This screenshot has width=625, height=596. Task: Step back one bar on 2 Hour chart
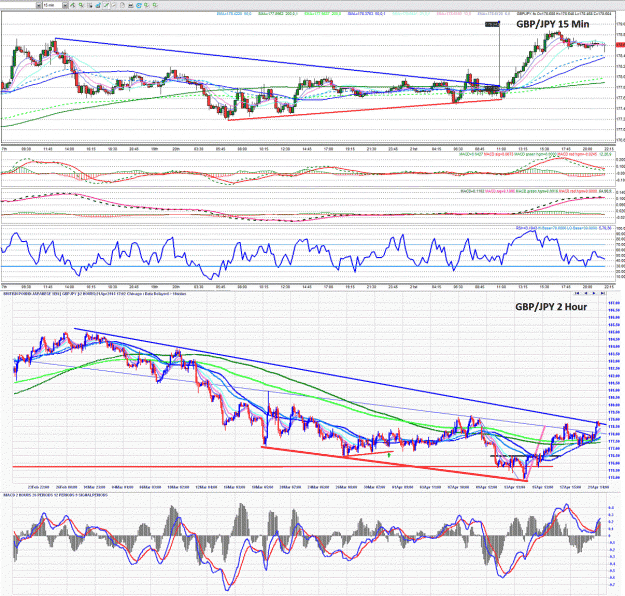click(586, 293)
